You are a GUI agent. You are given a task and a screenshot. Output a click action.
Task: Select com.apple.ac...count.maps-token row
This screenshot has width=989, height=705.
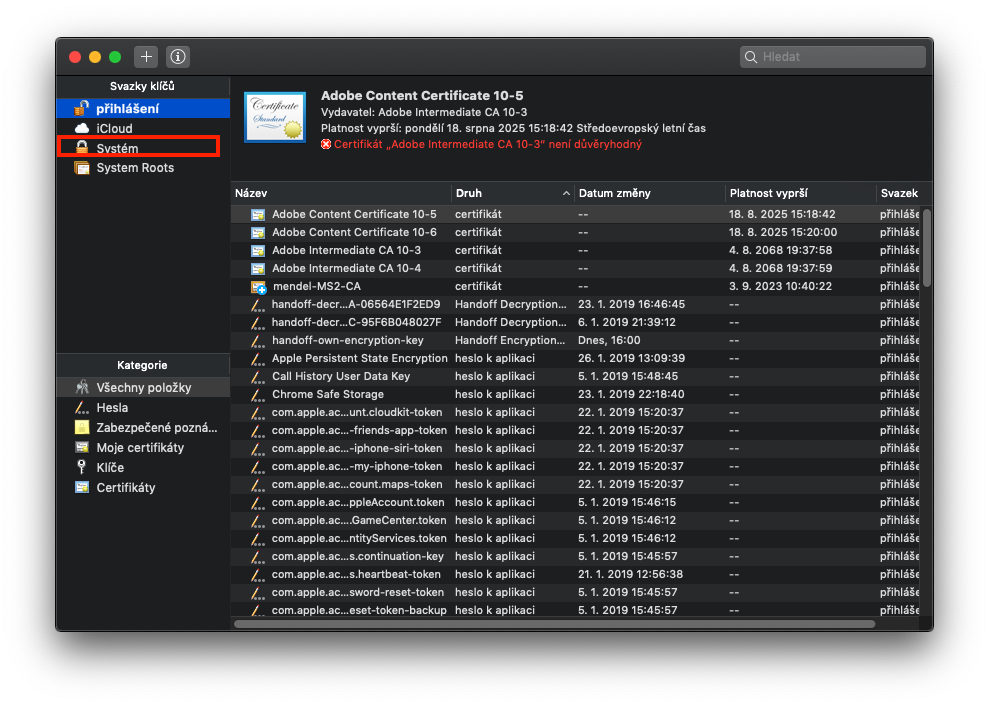coord(575,484)
